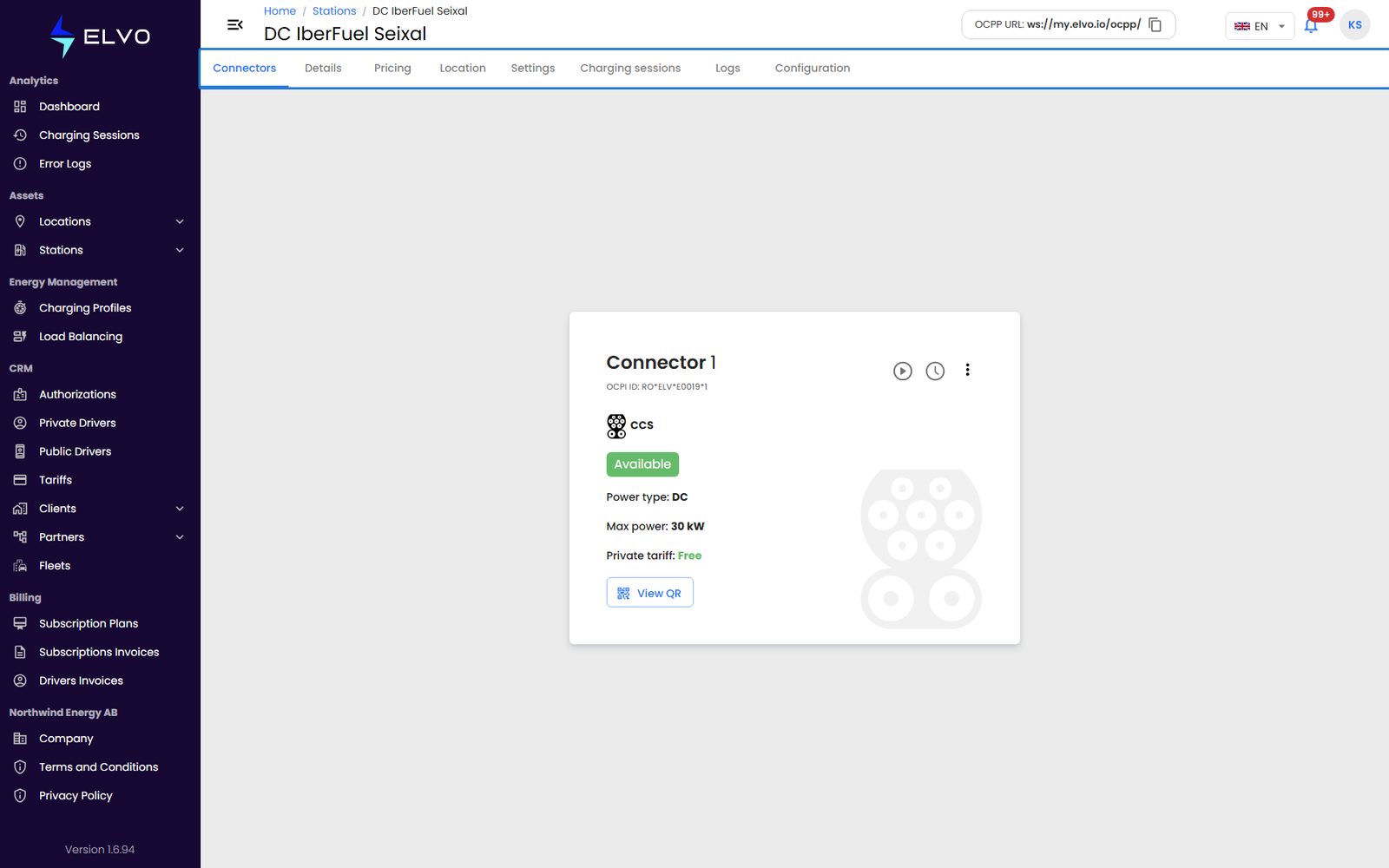Click the View QR button
Image resolution: width=1389 pixels, height=868 pixels.
coord(649,593)
